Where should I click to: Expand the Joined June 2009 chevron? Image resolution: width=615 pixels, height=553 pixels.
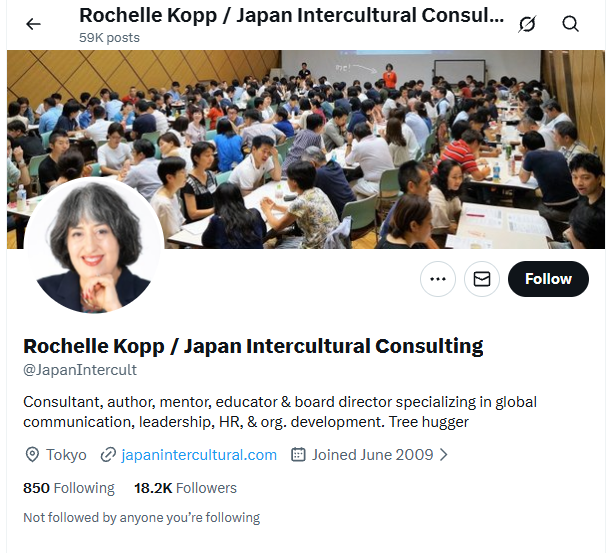tap(444, 455)
